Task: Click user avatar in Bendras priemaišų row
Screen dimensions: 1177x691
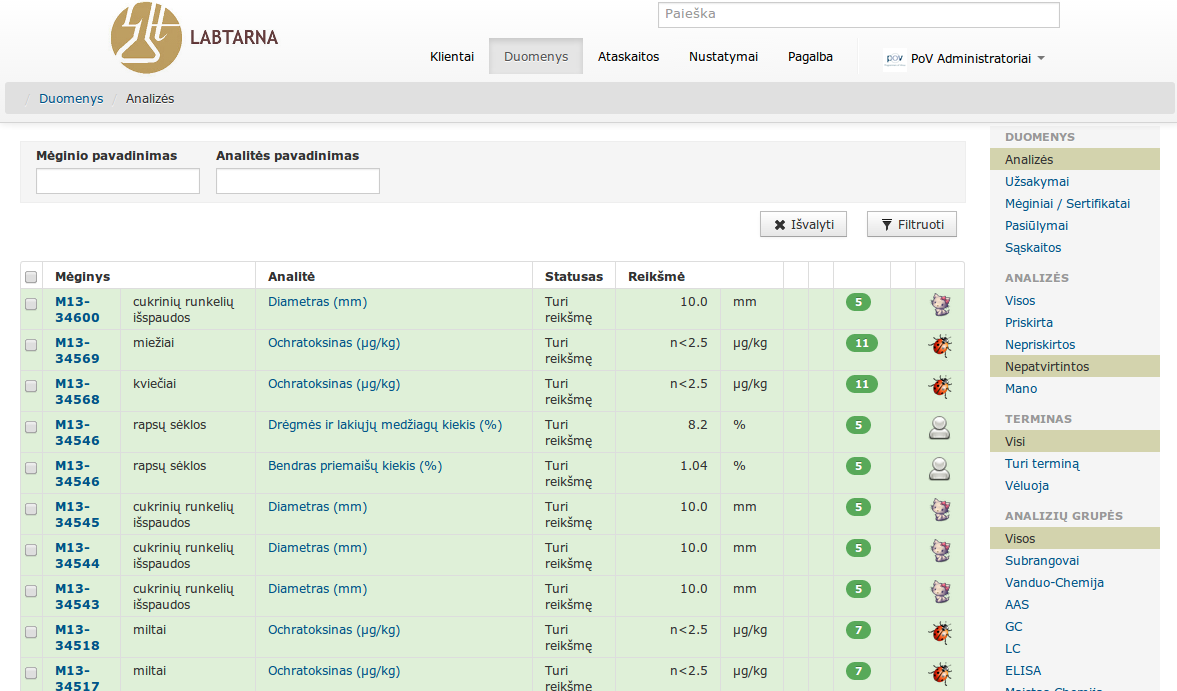Action: pyautogui.click(x=939, y=469)
